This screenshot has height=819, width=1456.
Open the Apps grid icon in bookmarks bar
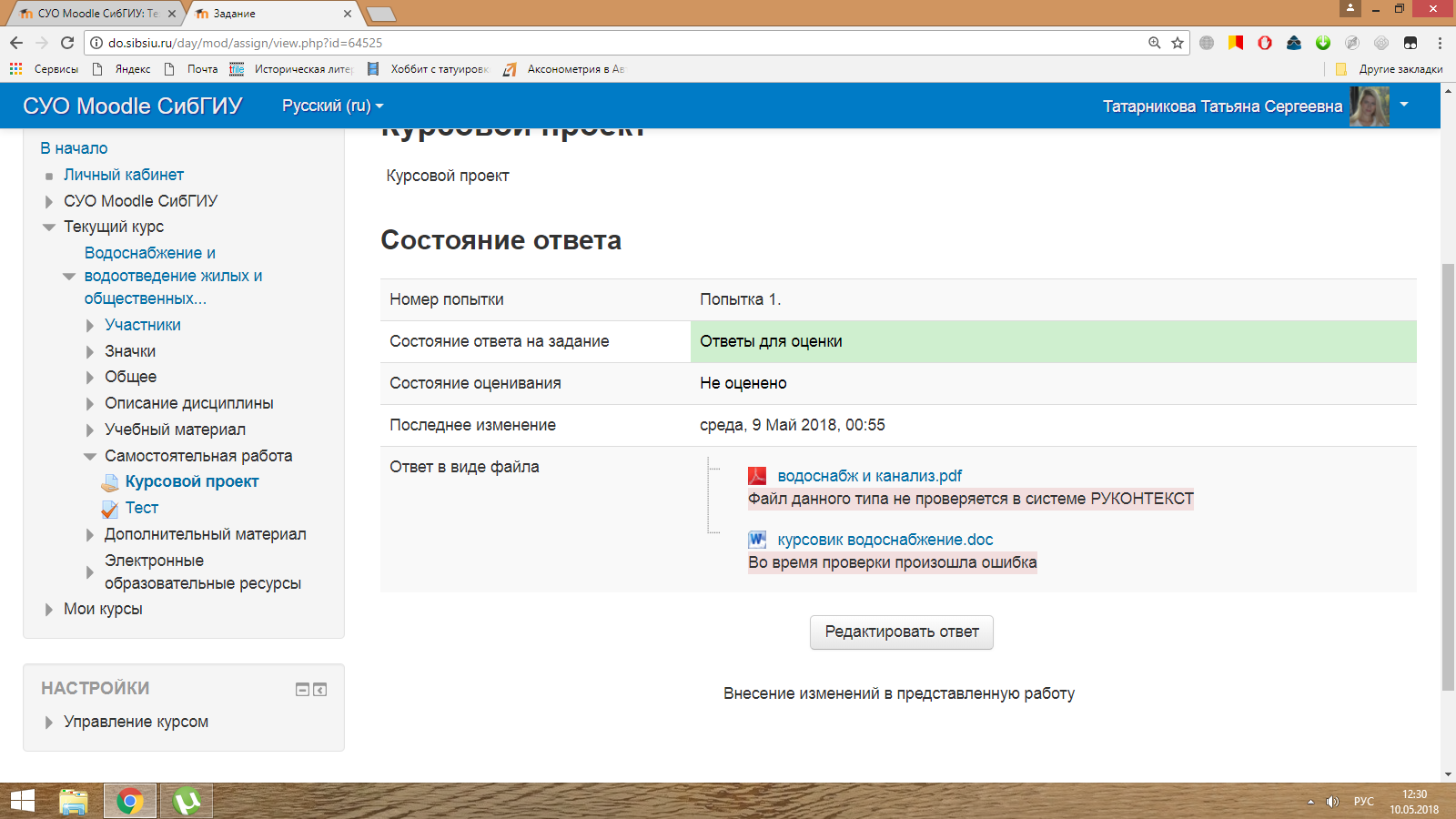[15, 68]
